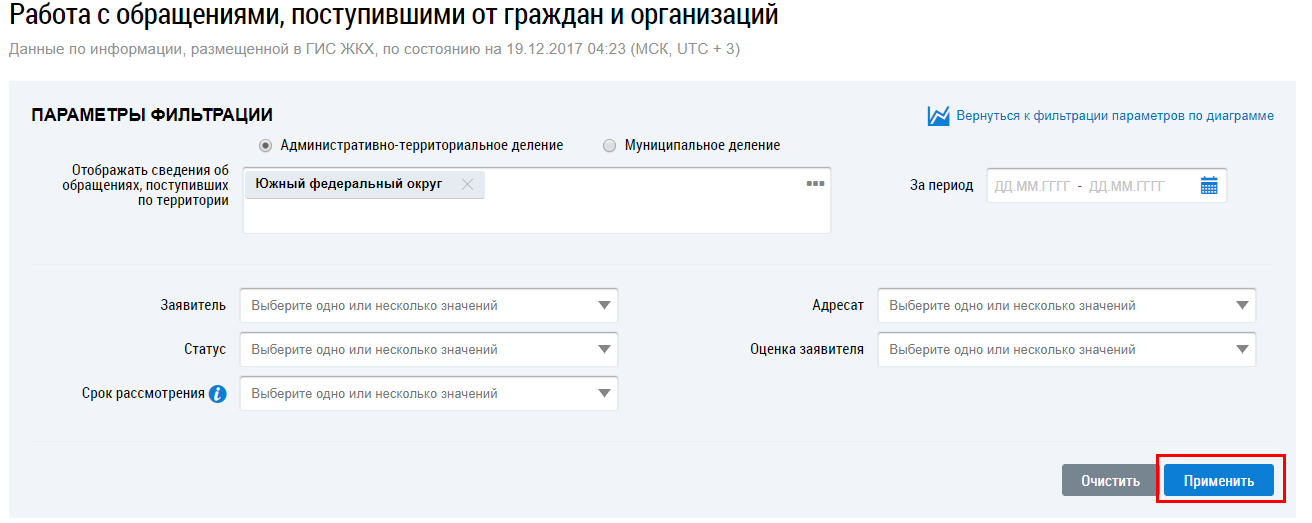Open the calendar date picker icon
This screenshot has height=523, width=1312.
click(x=1209, y=186)
